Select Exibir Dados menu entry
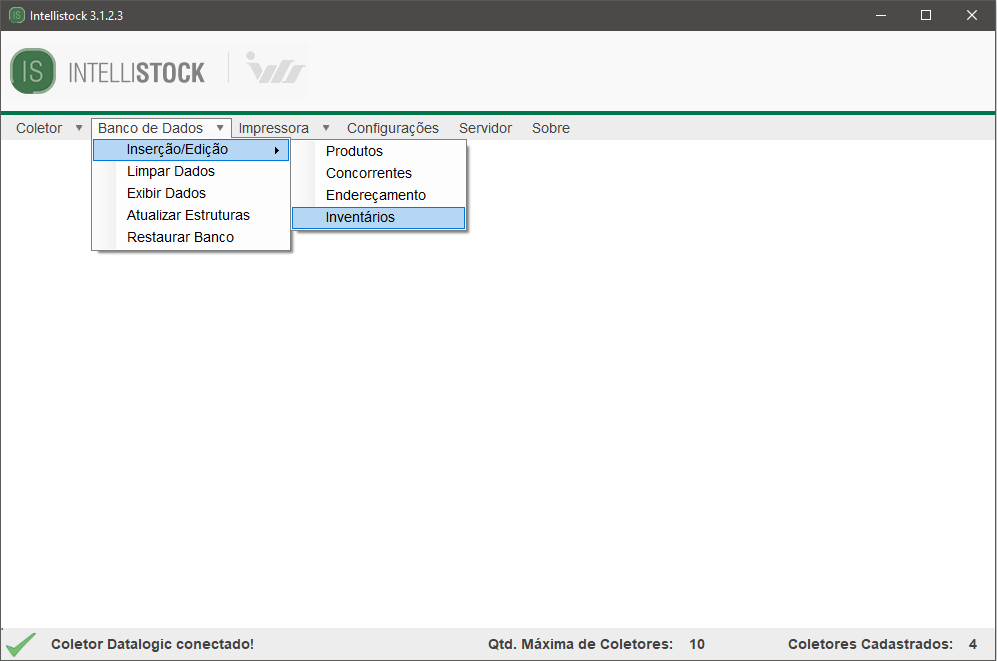 pyautogui.click(x=166, y=193)
